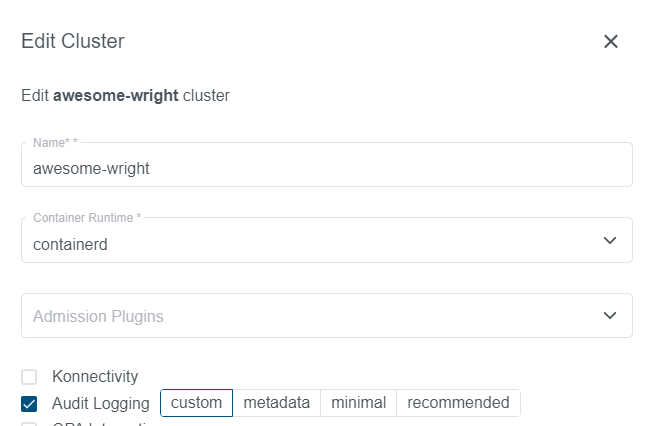This screenshot has height=426, width=652.
Task: Click the Admission Plugins chevron arrow
Action: point(610,316)
